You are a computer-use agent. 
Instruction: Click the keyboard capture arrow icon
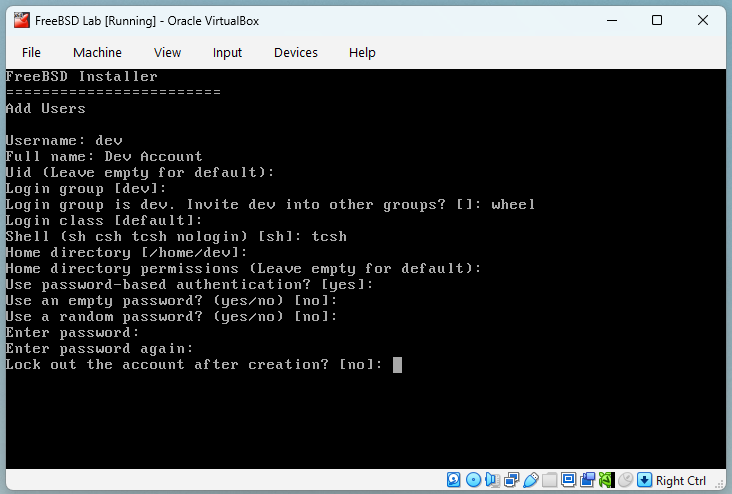(x=644, y=480)
